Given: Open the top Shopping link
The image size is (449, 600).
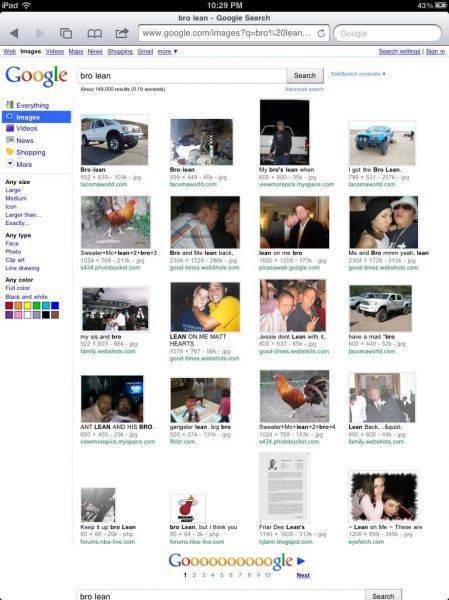Looking at the screenshot, I should pyautogui.click(x=120, y=52).
